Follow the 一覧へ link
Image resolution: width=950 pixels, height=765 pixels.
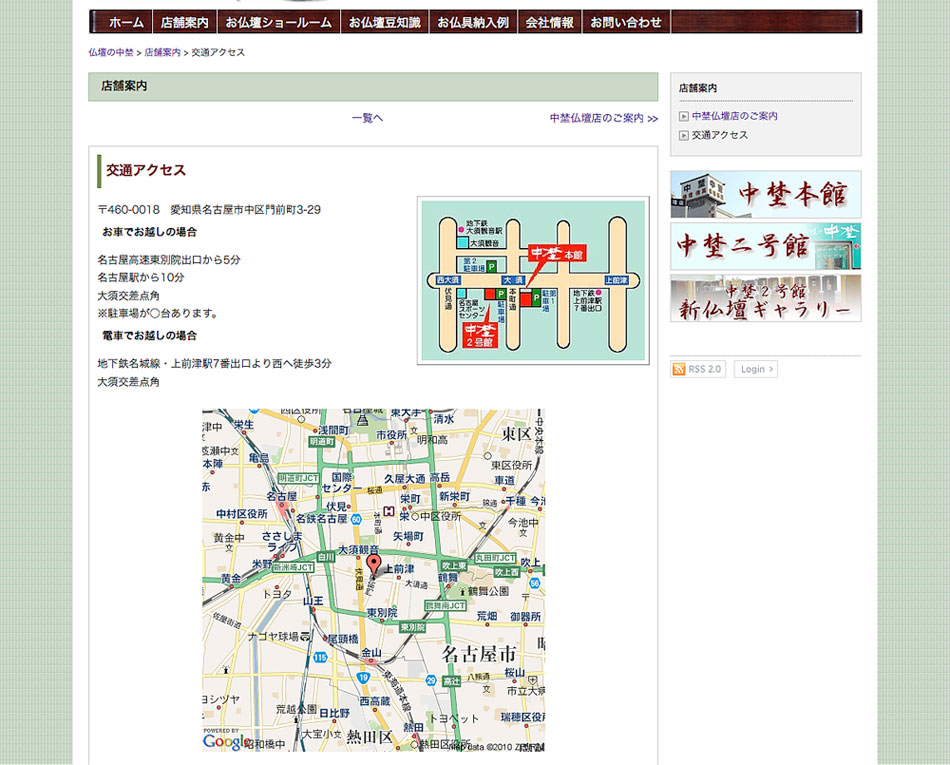coord(367,118)
